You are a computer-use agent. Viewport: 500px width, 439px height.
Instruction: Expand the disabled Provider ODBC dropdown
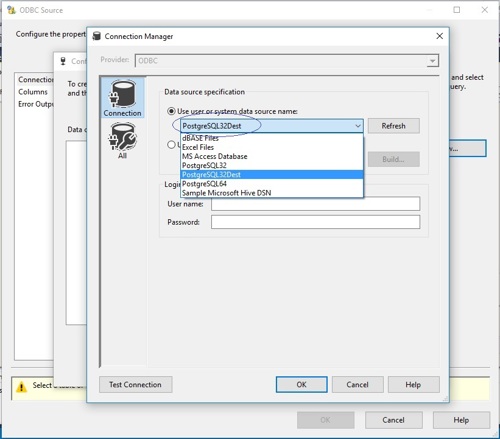(432, 61)
